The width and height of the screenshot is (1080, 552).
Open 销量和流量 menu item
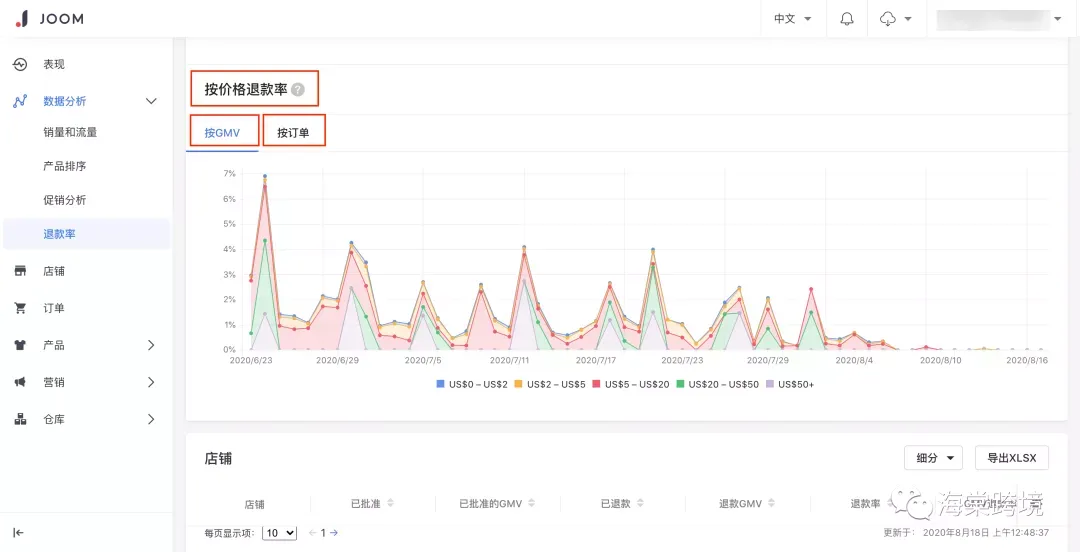tap(70, 132)
